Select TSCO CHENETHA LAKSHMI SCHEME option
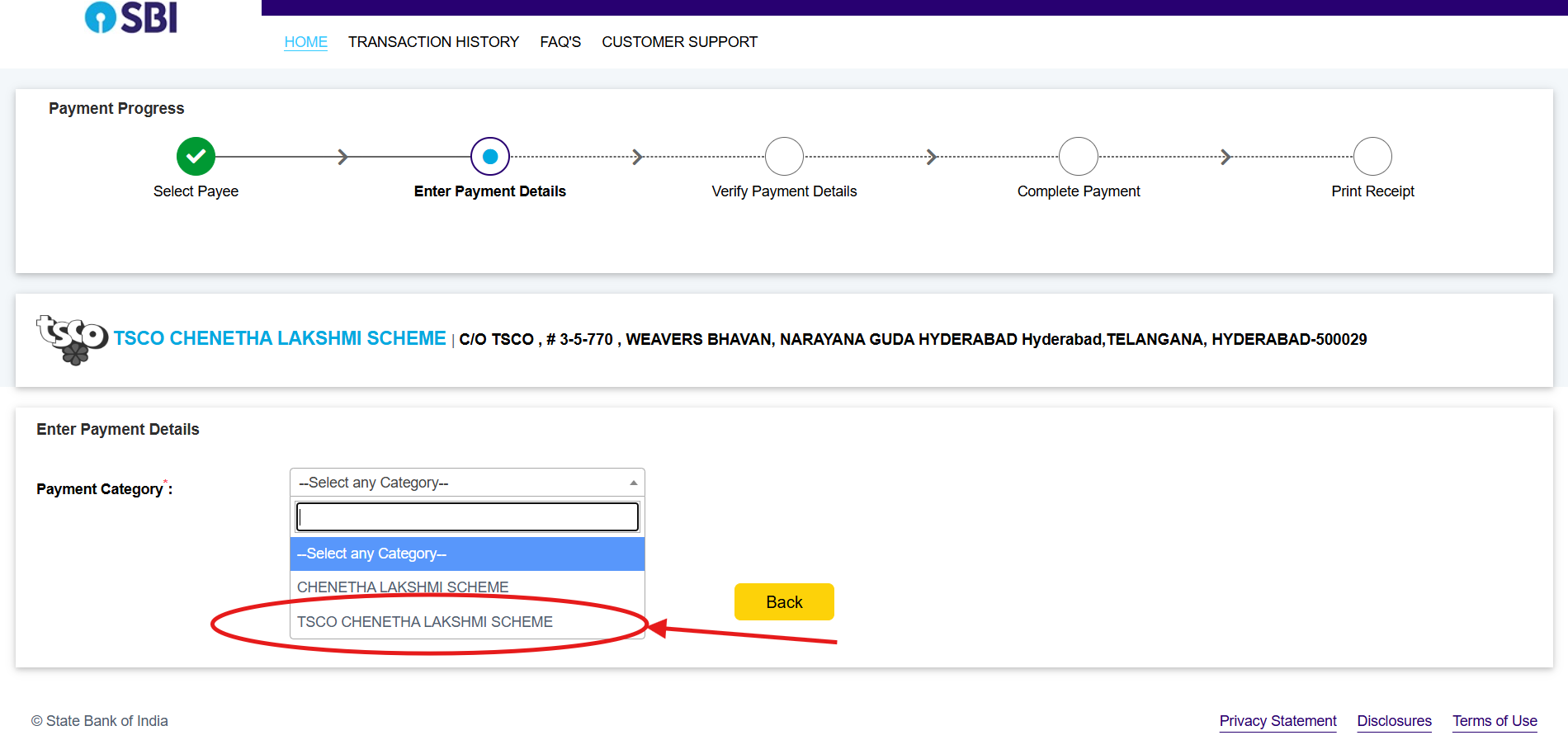 coord(467,622)
